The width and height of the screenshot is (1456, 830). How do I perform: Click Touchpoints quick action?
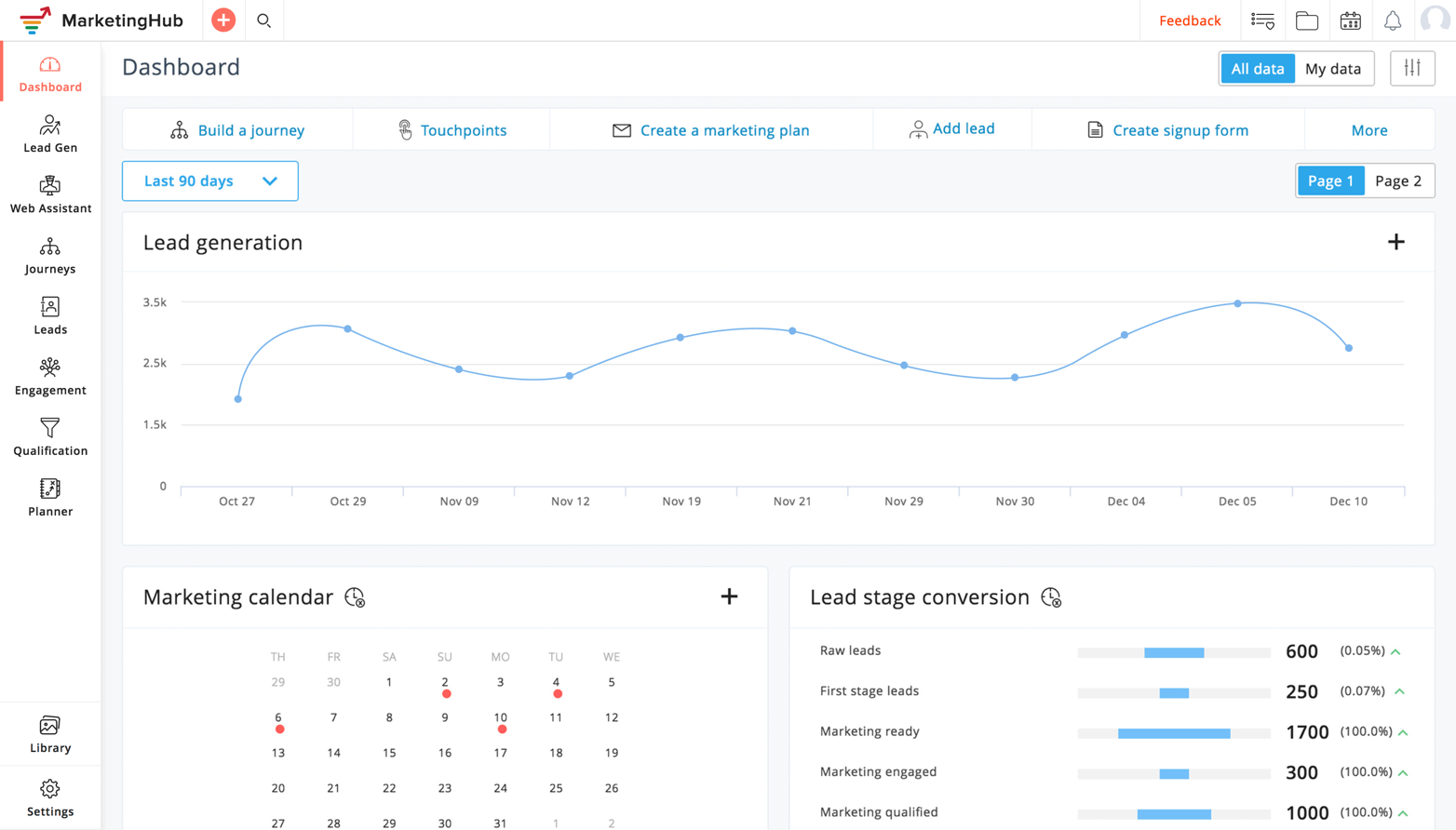[x=452, y=130]
